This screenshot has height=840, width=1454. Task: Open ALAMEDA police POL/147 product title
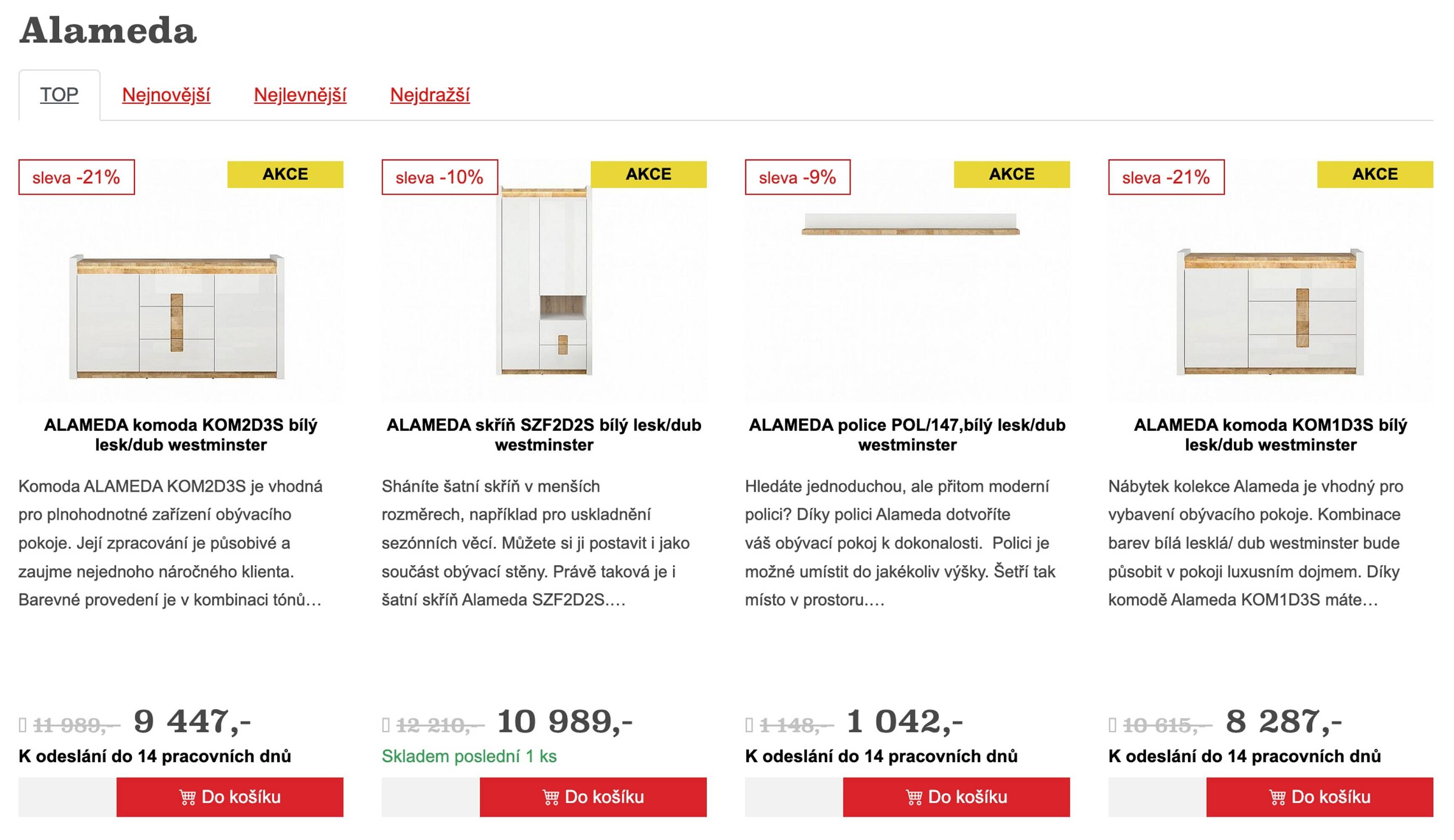907,434
